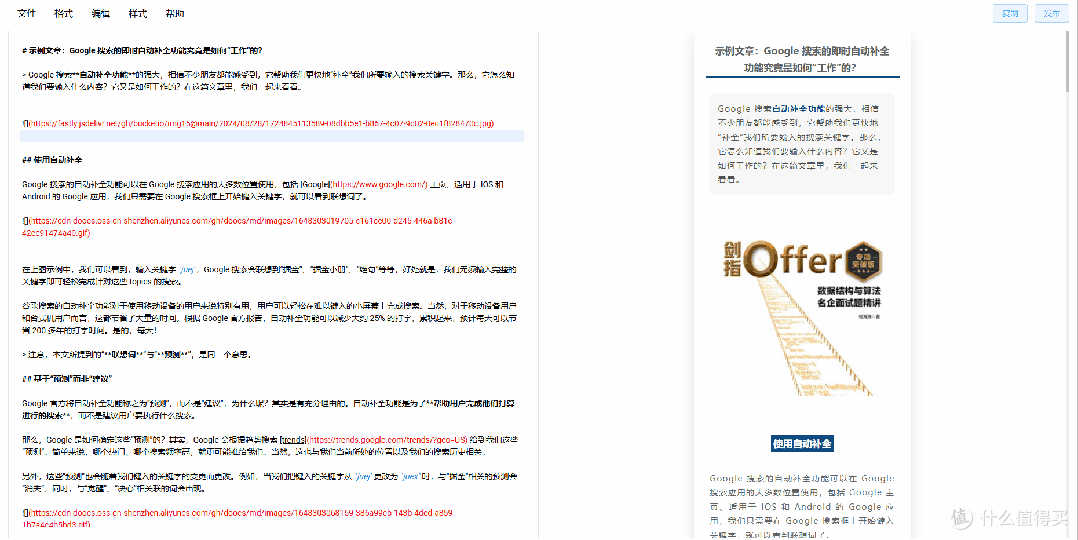Click the editor paragraph starting 在上图示例中
1078x540 pixels.
tap(270, 275)
